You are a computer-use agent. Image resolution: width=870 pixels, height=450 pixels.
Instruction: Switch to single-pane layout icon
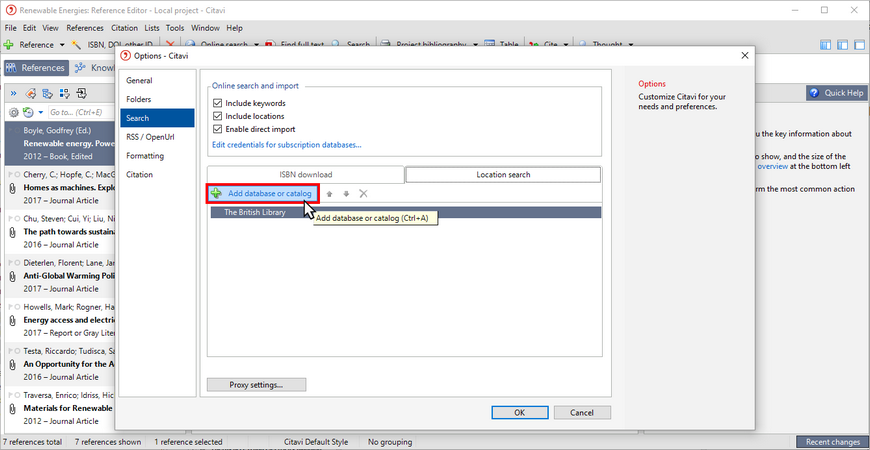tap(860, 44)
